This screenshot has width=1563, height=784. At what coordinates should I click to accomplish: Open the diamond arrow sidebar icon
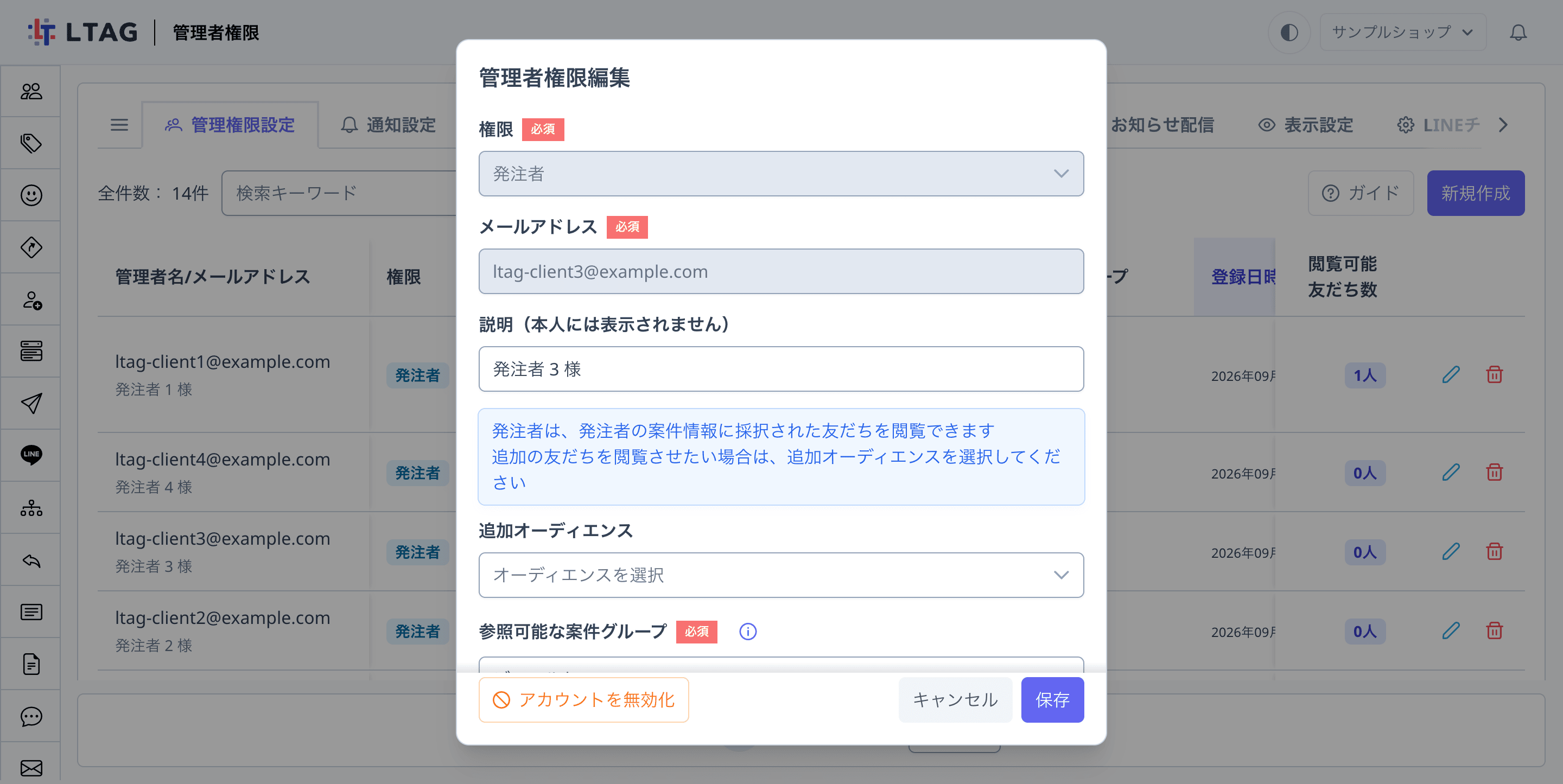[31, 247]
